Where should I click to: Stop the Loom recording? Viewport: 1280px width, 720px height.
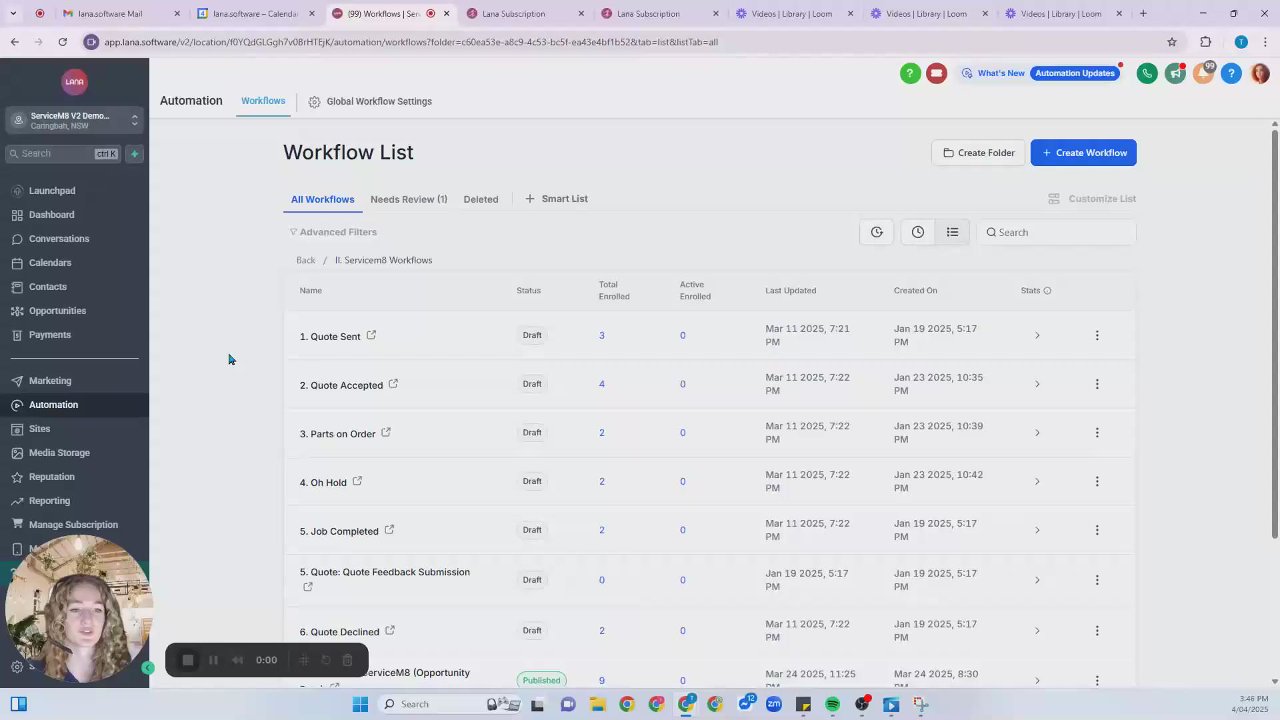click(187, 660)
